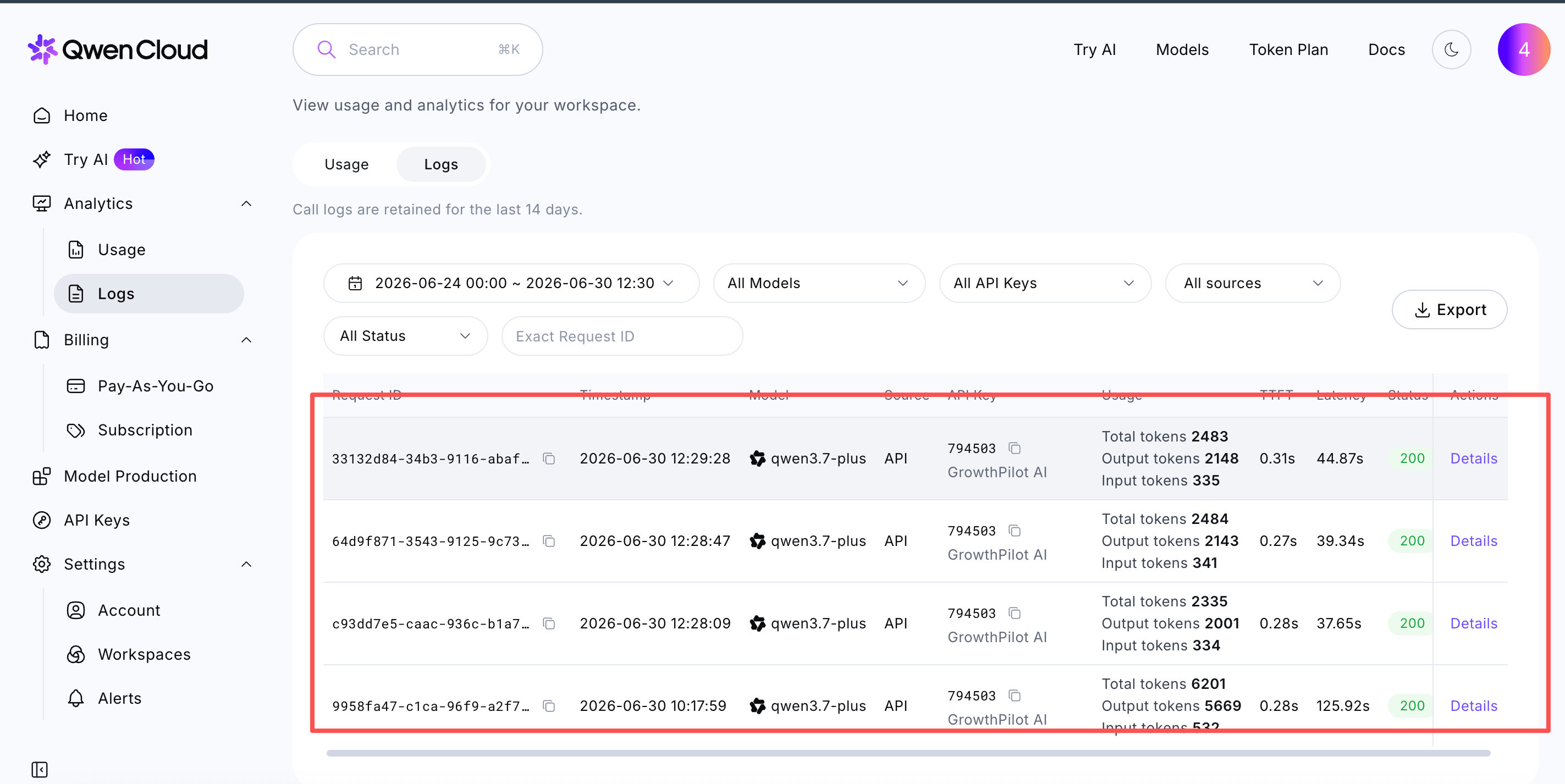This screenshot has height=784, width=1565.
Task: Open Details for the 12:28:09 log
Action: [x=1473, y=623]
